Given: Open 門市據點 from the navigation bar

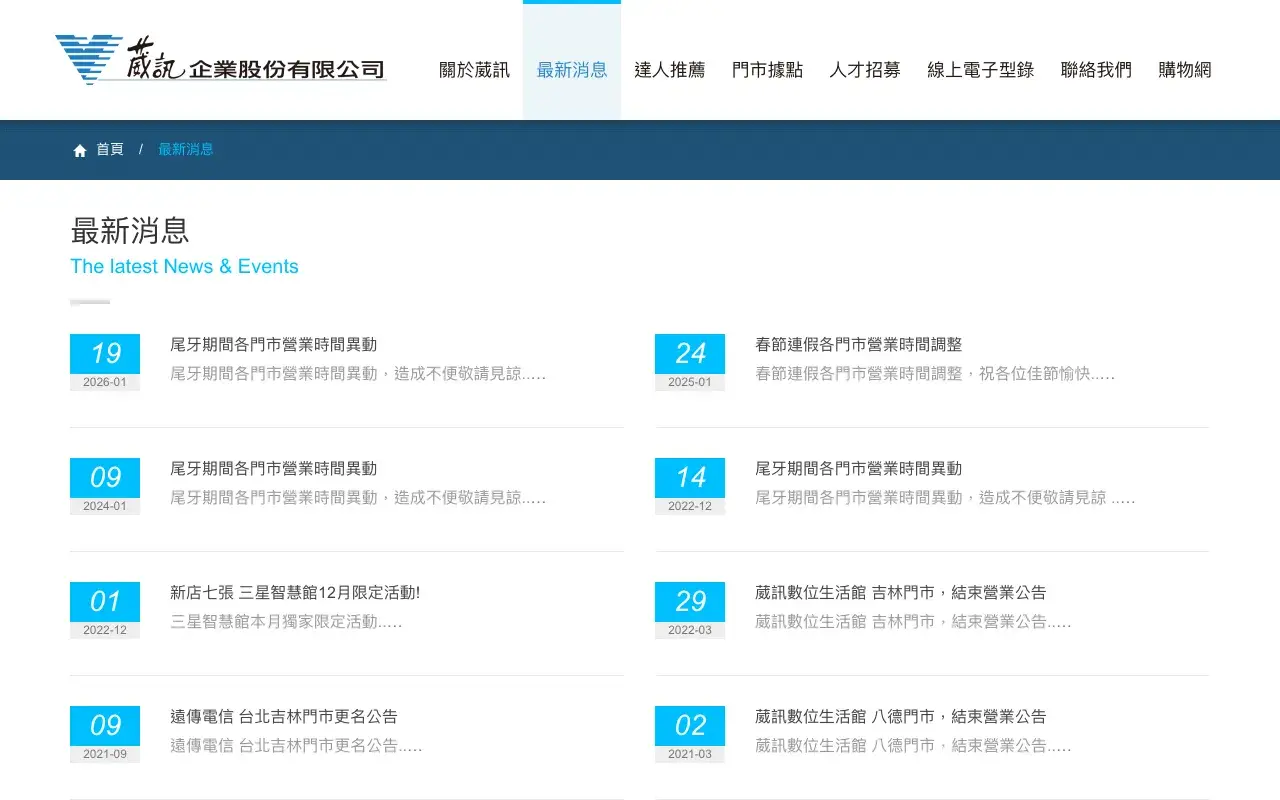Looking at the screenshot, I should pyautogui.click(x=767, y=70).
